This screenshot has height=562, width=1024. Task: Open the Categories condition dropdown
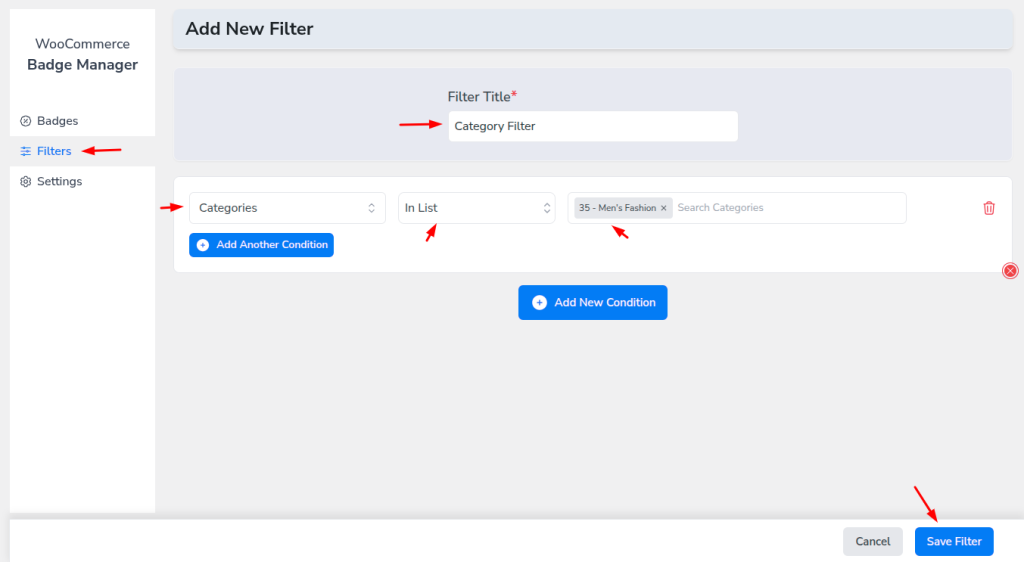287,208
